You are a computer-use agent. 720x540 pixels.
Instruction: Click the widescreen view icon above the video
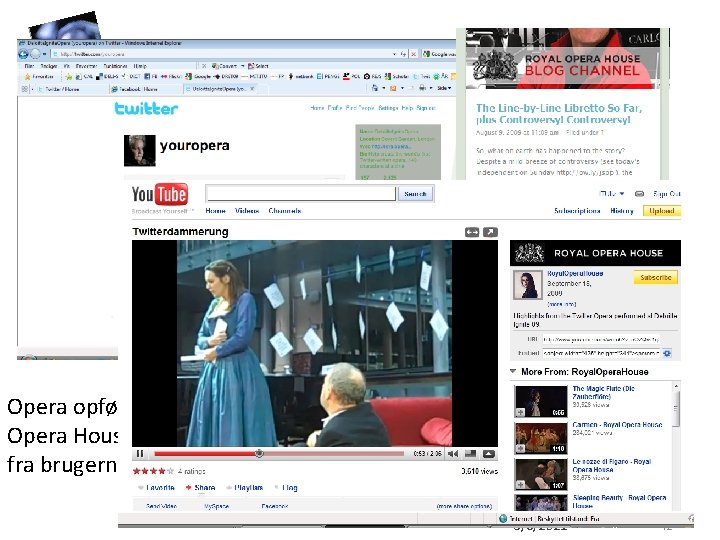(472, 232)
